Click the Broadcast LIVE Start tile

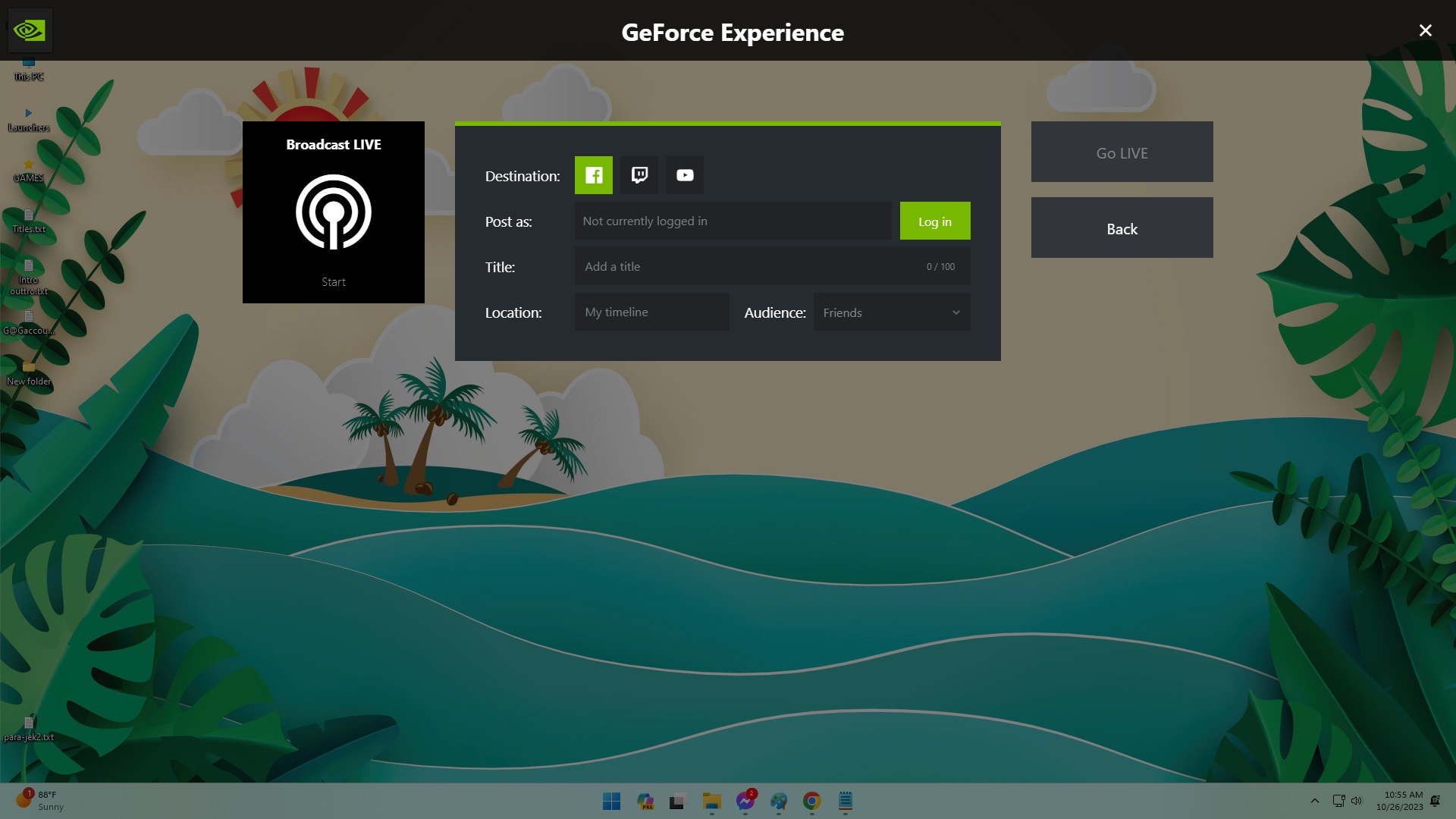tap(334, 212)
